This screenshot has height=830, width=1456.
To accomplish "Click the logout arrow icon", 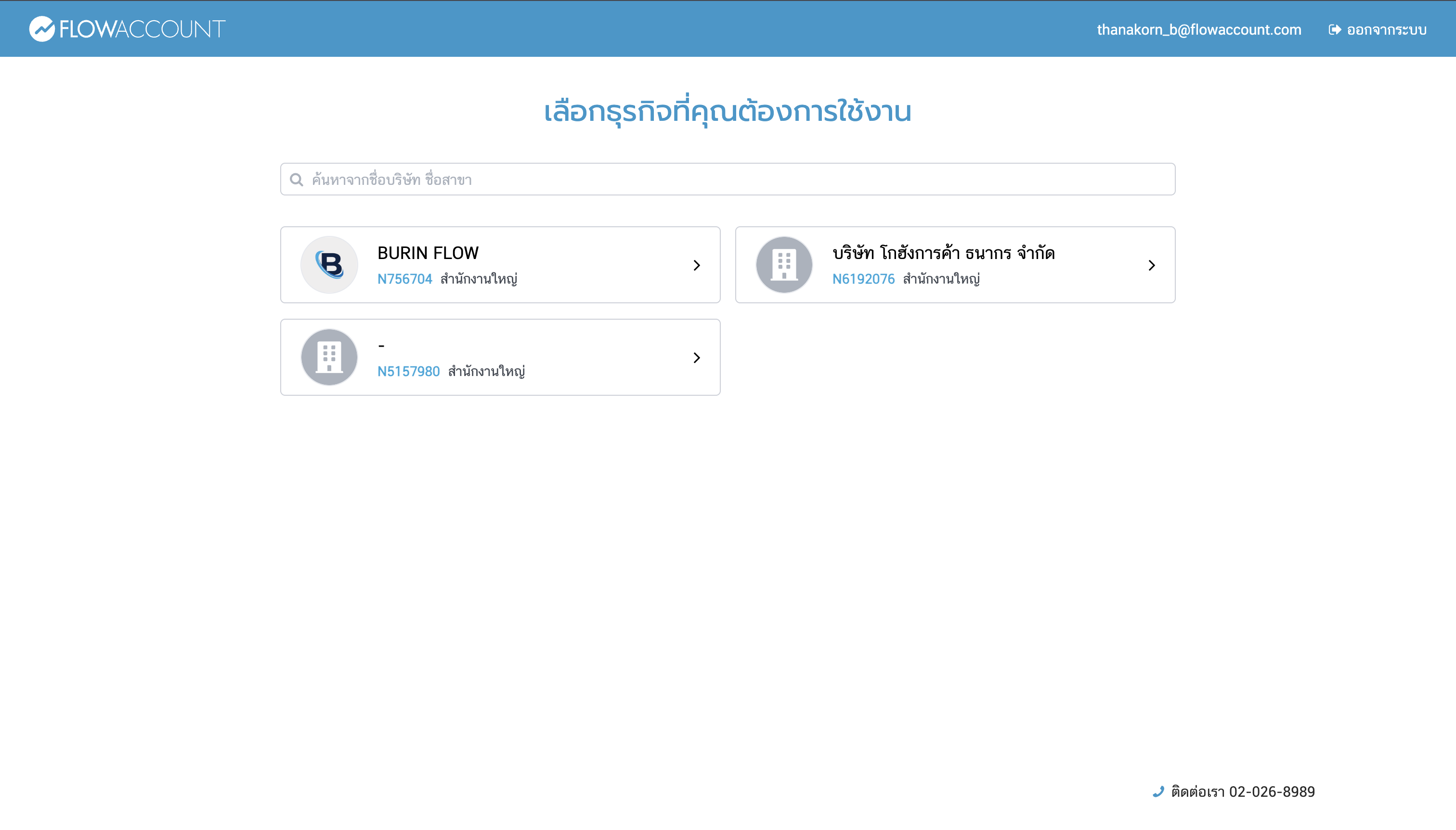I will 1335,30.
